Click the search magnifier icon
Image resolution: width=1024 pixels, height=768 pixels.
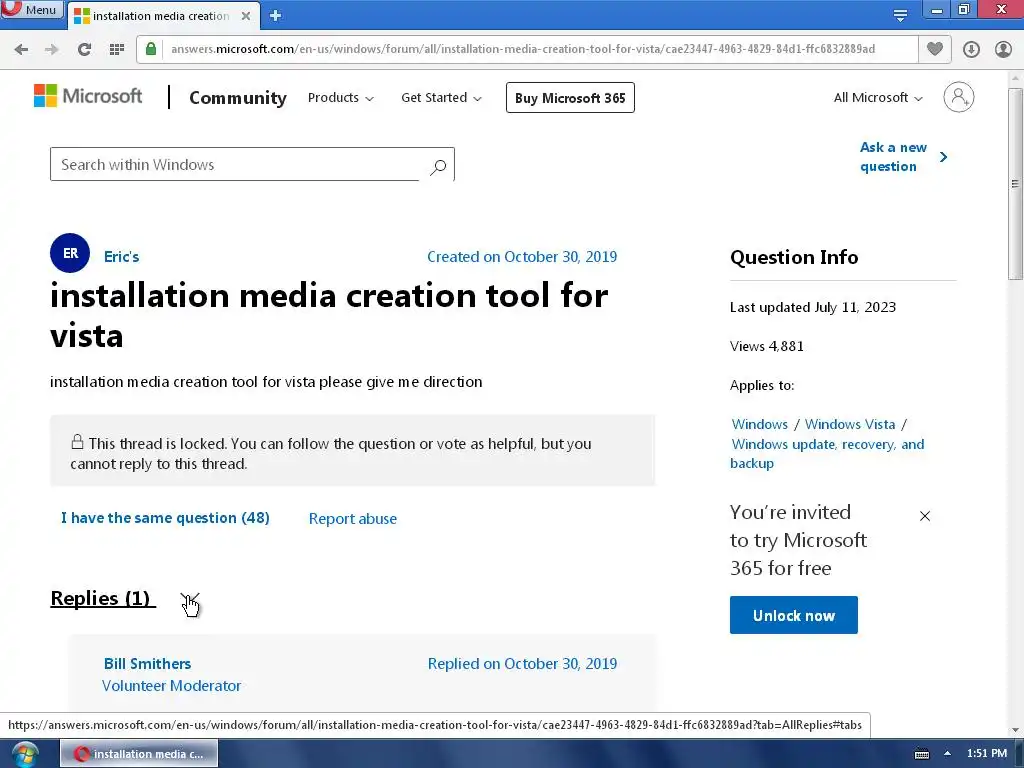[438, 167]
